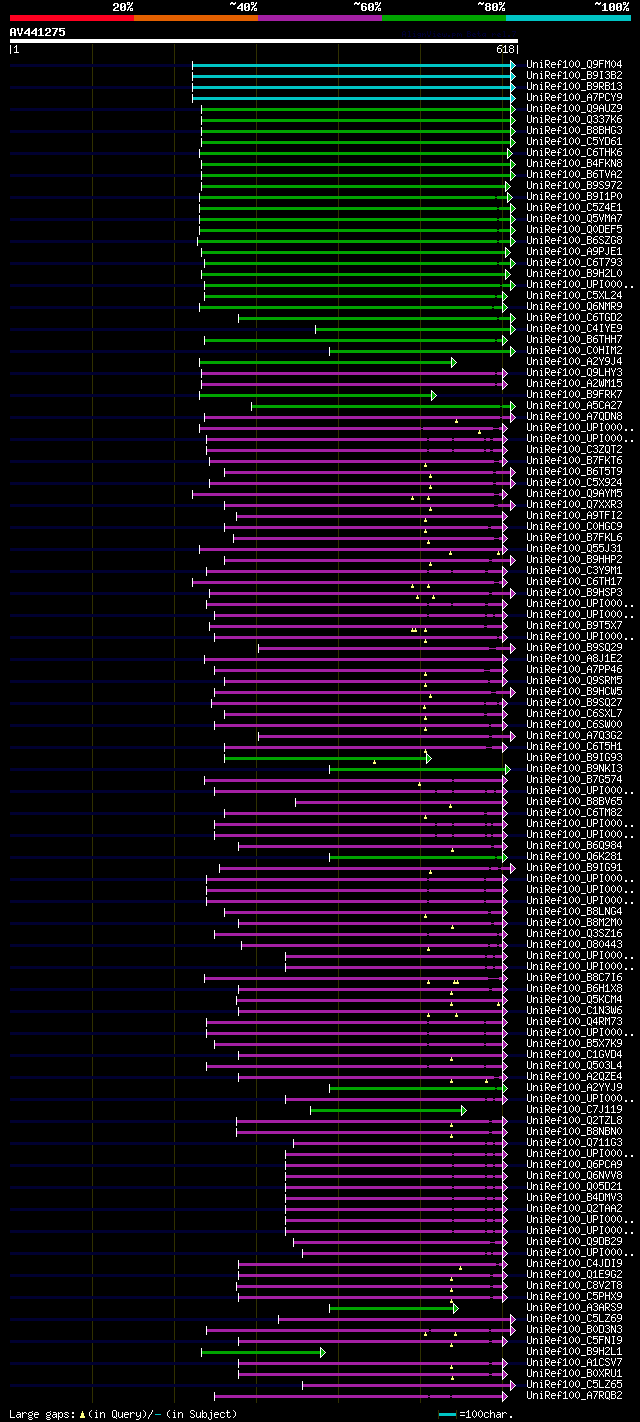The height and width of the screenshot is (1422, 640).
Task: Select hit label UniRef100_C3ZQT2
Action: [x=574, y=449]
